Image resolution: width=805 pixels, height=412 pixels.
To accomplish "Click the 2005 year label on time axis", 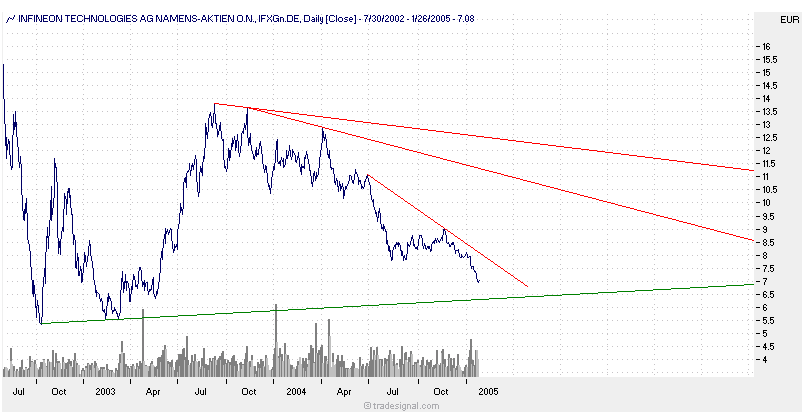I will click(x=488, y=392).
